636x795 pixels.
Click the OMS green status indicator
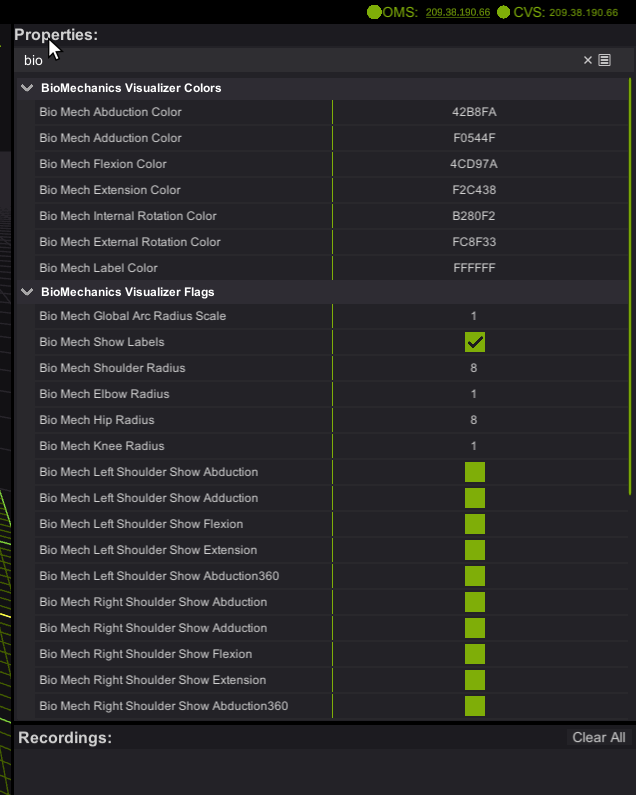[374, 12]
